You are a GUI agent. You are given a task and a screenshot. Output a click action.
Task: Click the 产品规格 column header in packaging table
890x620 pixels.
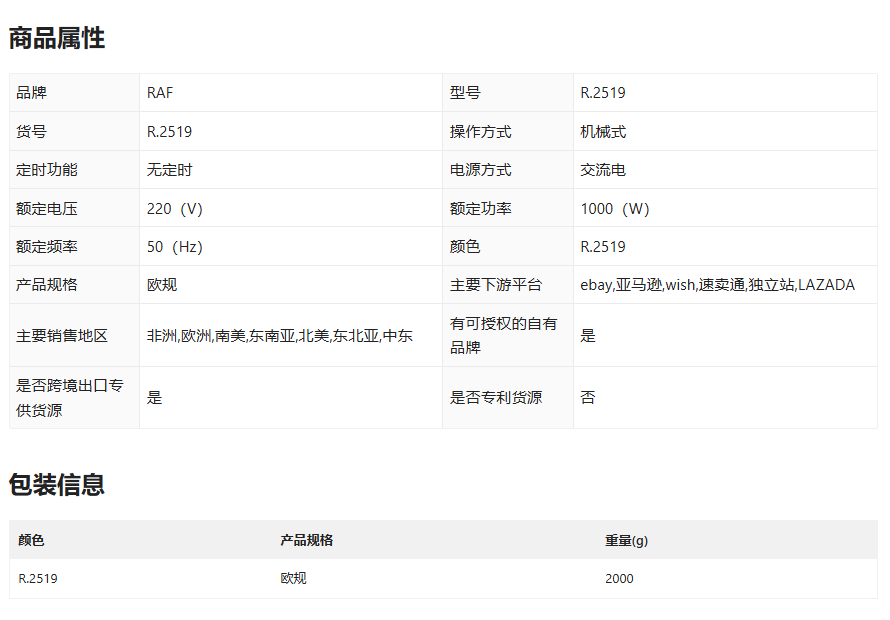click(x=306, y=541)
